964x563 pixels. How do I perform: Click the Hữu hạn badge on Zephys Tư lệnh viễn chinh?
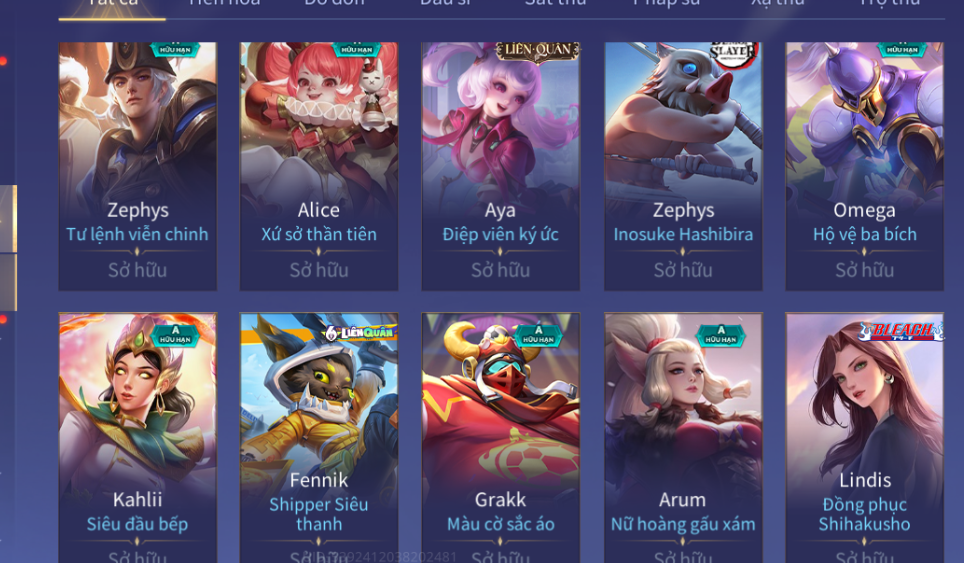(x=175, y=49)
